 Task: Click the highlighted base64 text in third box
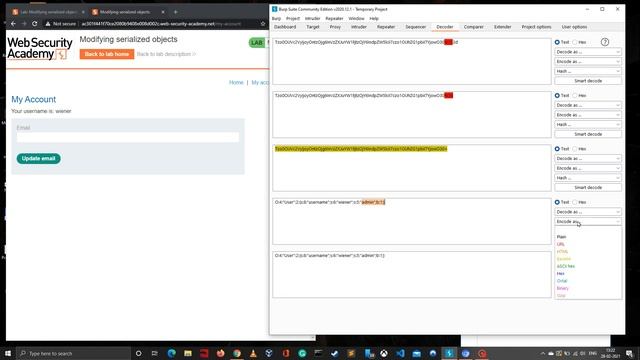pyautogui.click(x=361, y=149)
